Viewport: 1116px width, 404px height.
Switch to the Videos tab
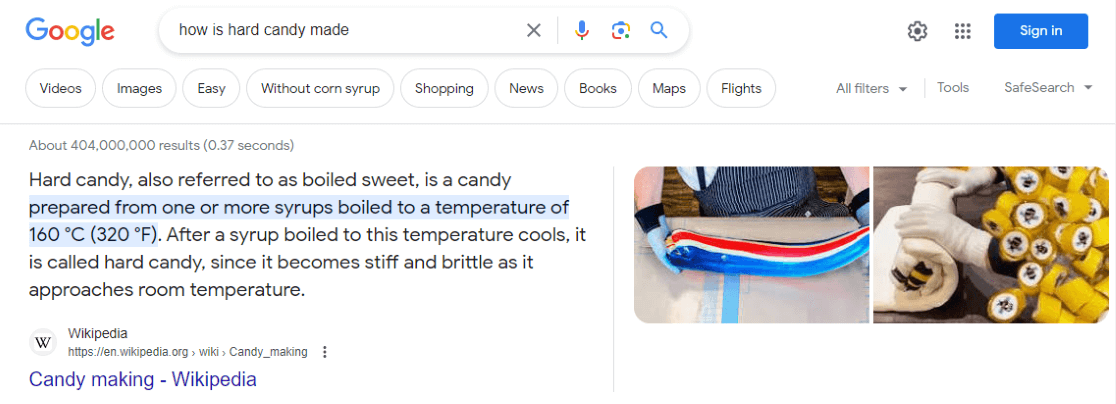(x=61, y=88)
